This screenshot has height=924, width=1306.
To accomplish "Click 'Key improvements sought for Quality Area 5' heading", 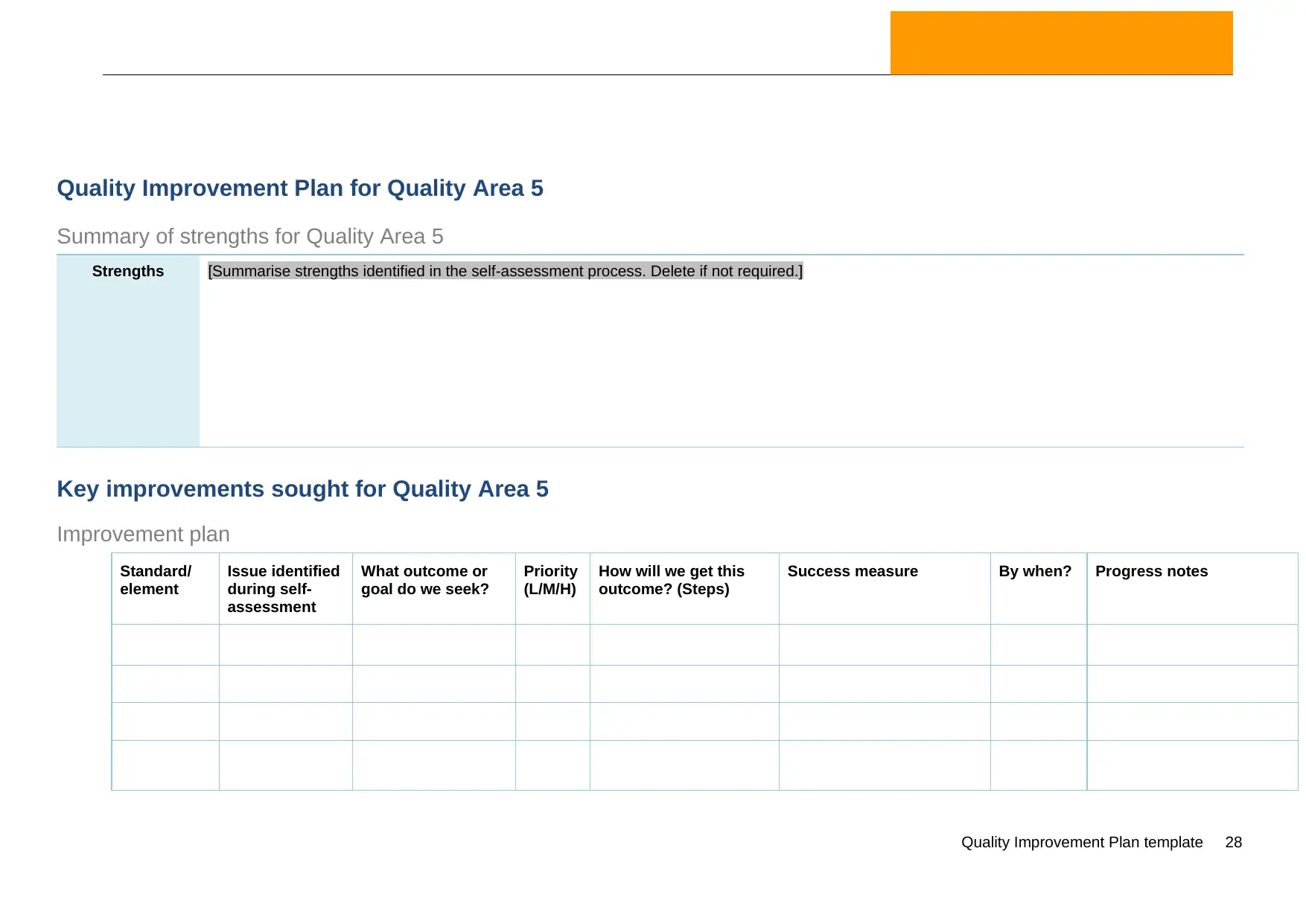I will [x=302, y=489].
